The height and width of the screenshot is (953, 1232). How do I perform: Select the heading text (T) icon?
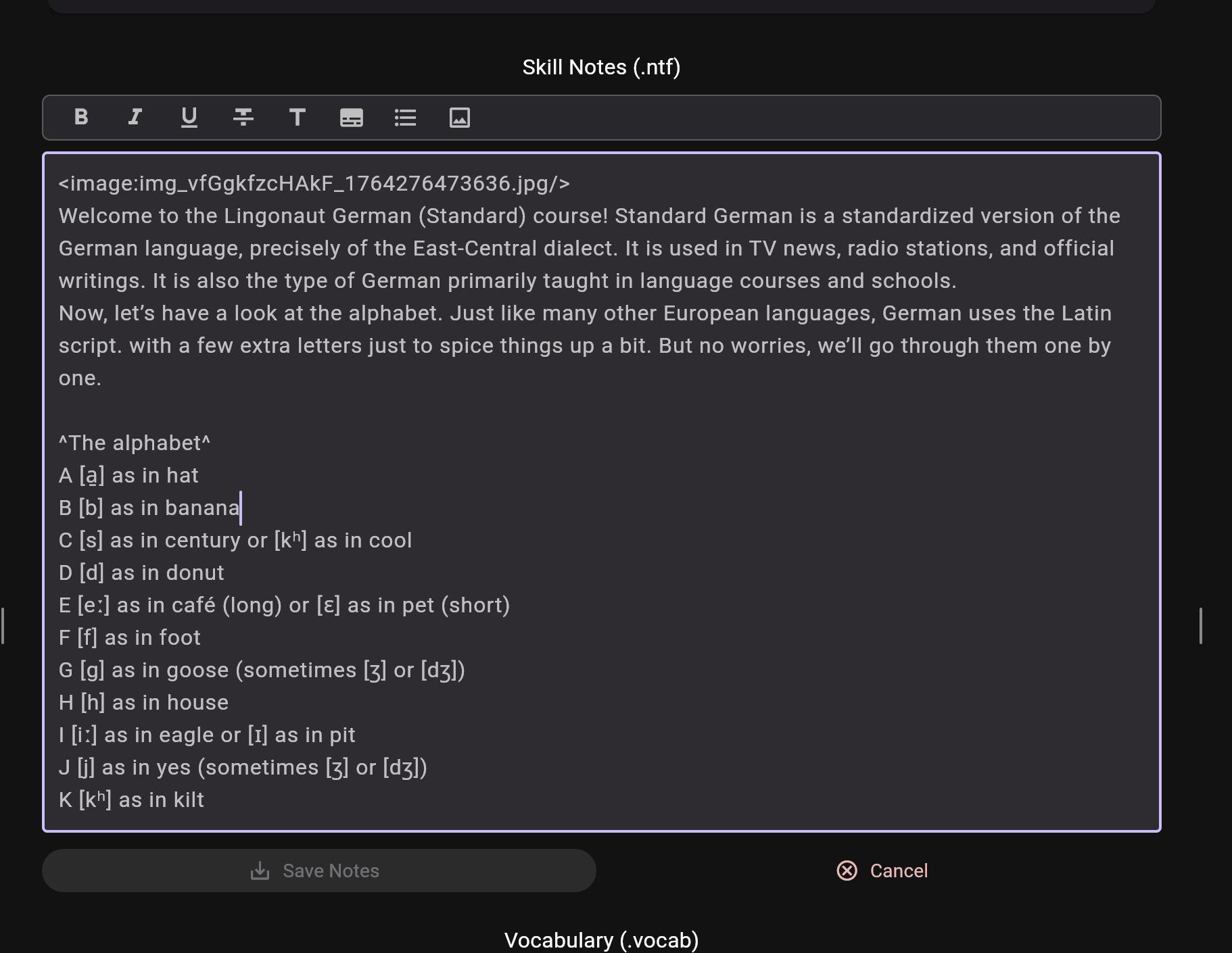298,118
